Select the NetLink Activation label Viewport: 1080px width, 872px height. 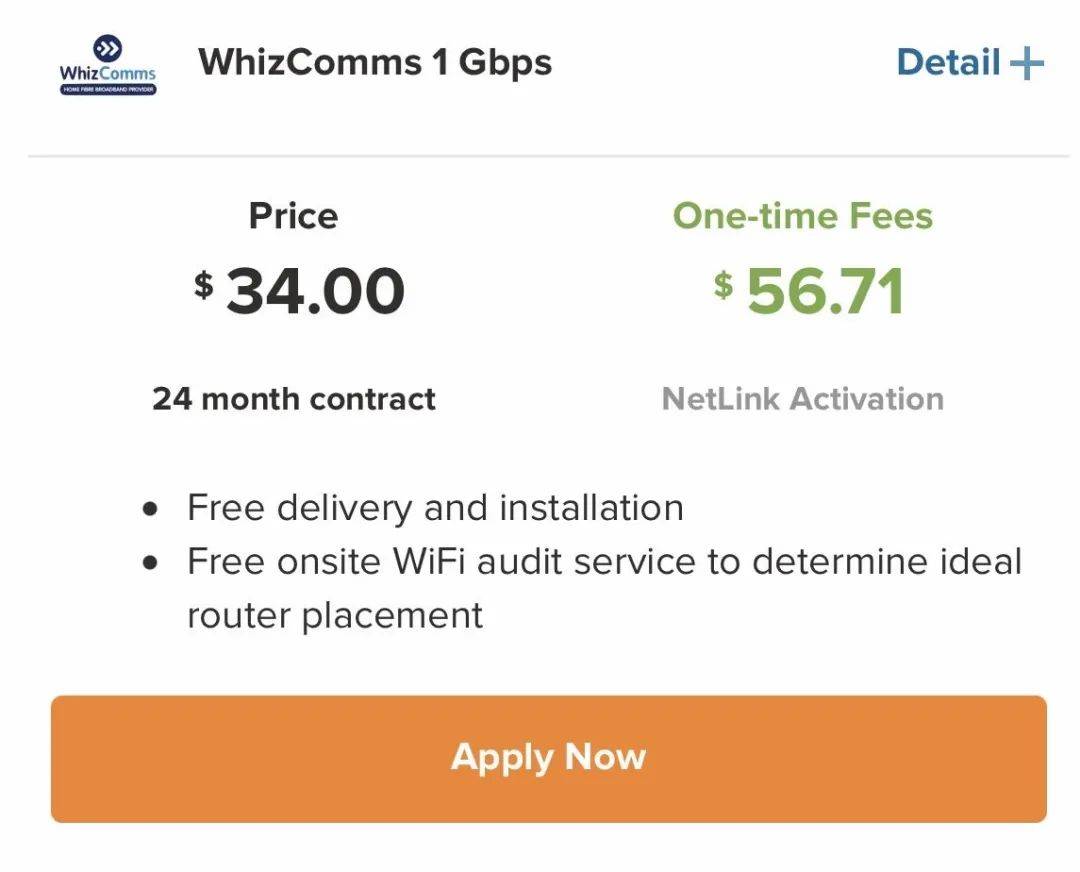(x=802, y=399)
